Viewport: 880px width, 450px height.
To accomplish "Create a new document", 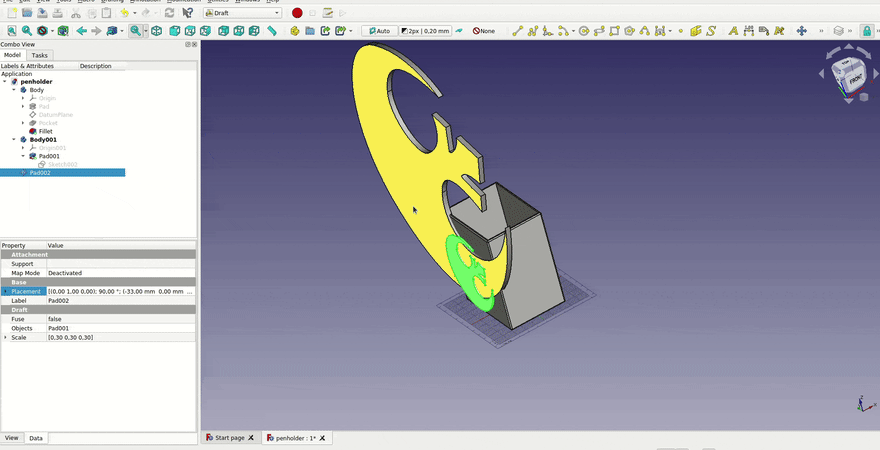I will coord(12,13).
